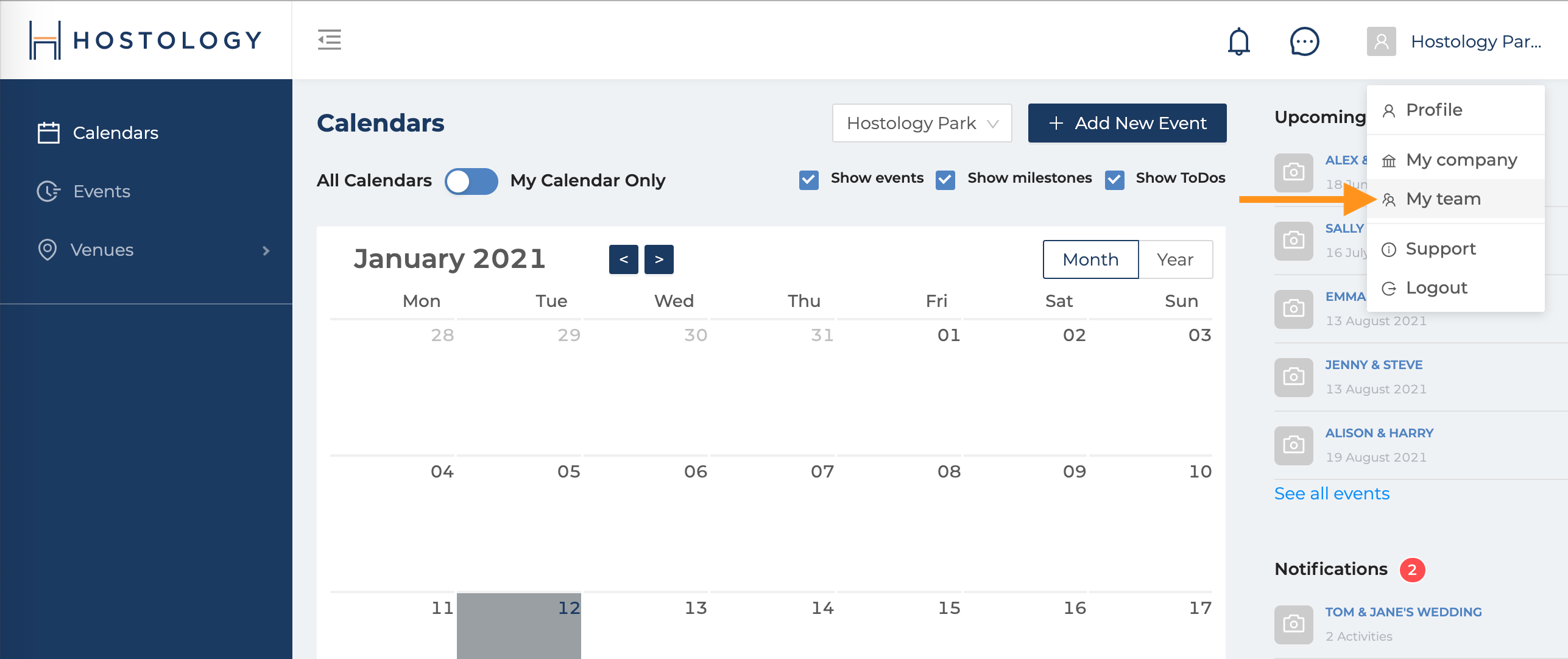Viewport: 1568px width, 659px height.
Task: Click the Tom & Jane's Wedding photo placeholder
Action: point(1293,624)
